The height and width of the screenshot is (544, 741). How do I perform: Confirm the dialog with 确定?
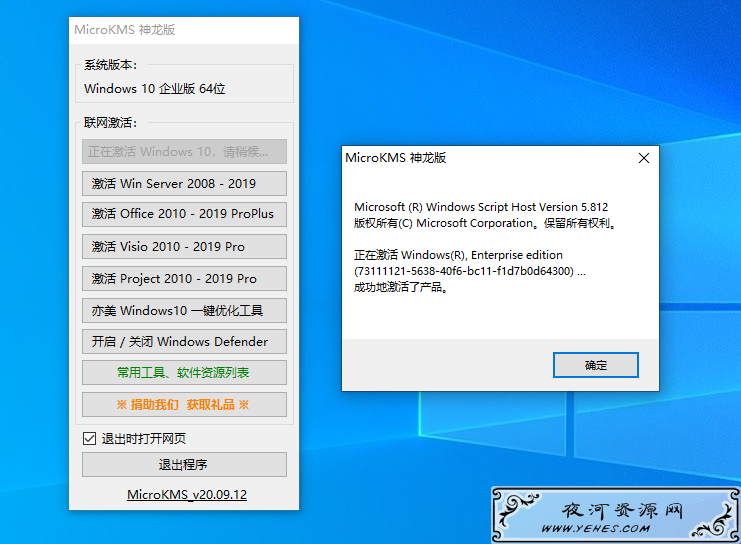click(x=595, y=365)
